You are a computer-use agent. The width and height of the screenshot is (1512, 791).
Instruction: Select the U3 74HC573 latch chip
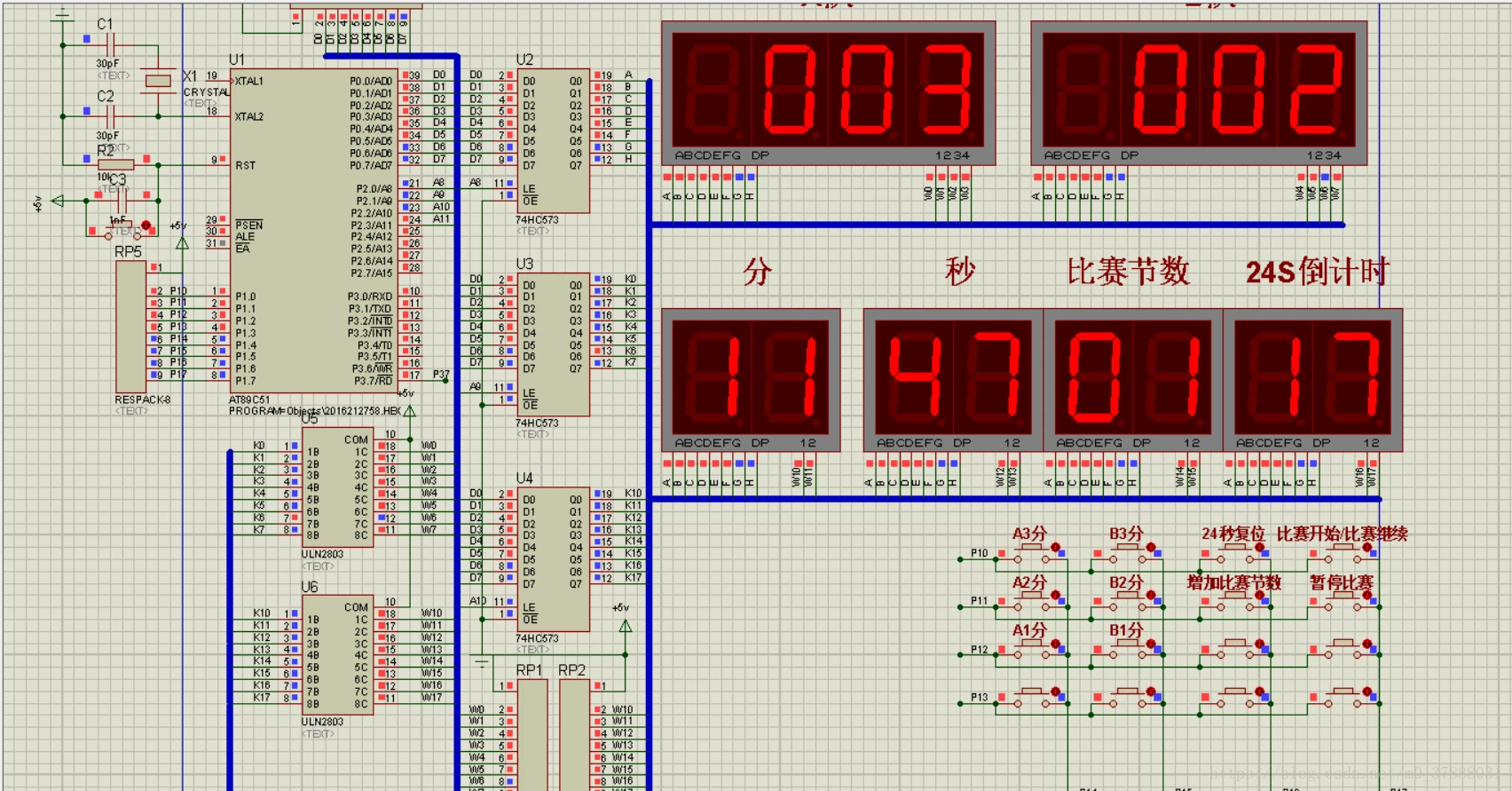click(x=552, y=344)
